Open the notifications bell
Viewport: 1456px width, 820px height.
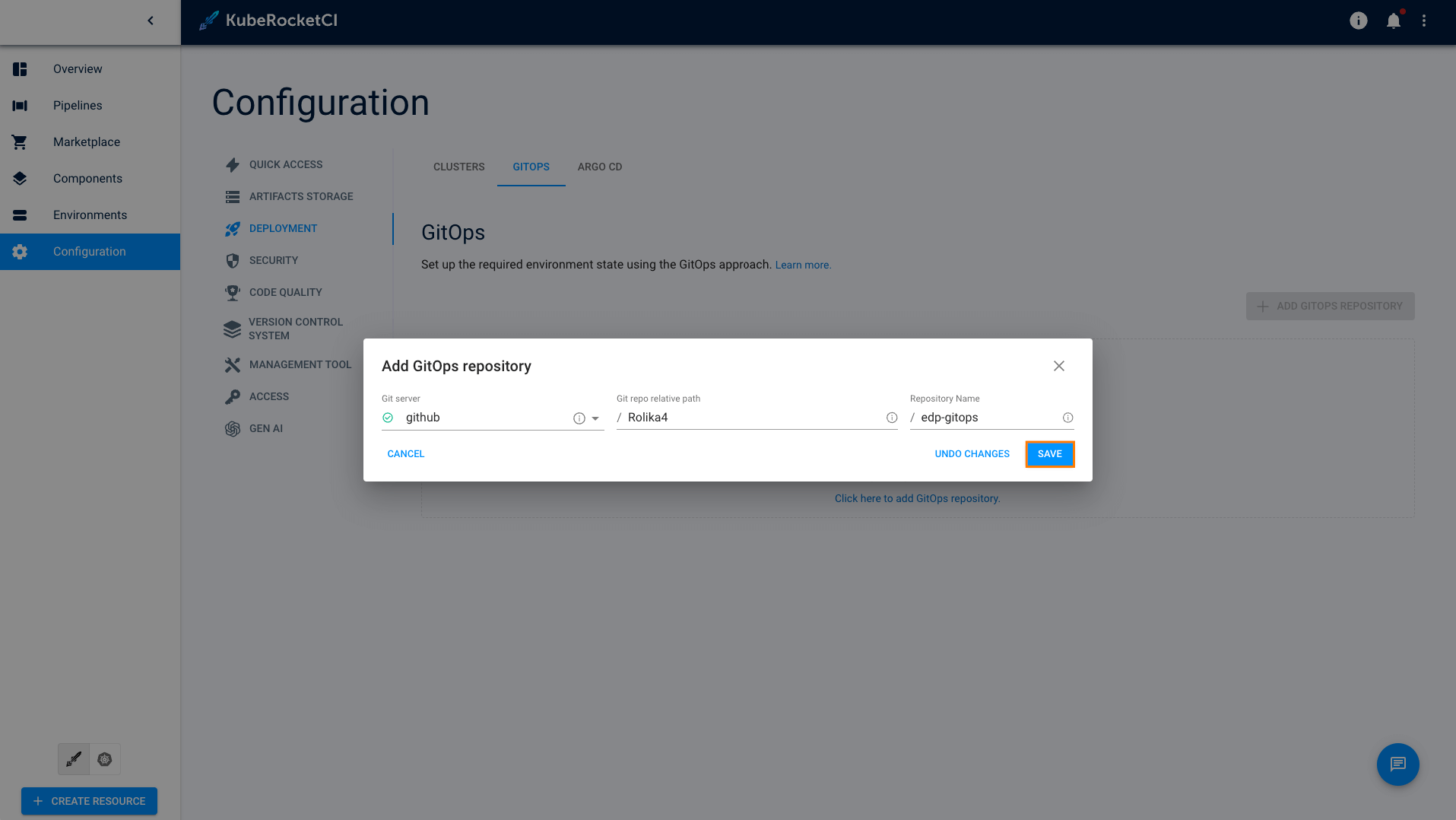pos(1393,21)
